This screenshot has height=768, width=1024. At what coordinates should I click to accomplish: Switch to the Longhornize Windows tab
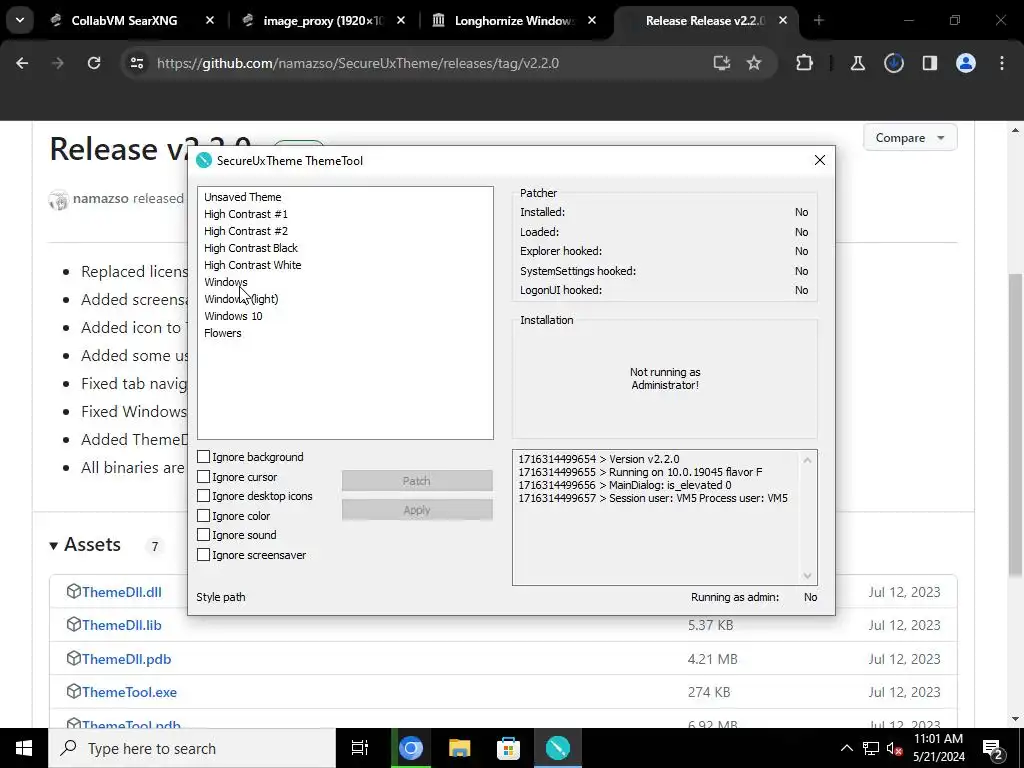point(514,21)
